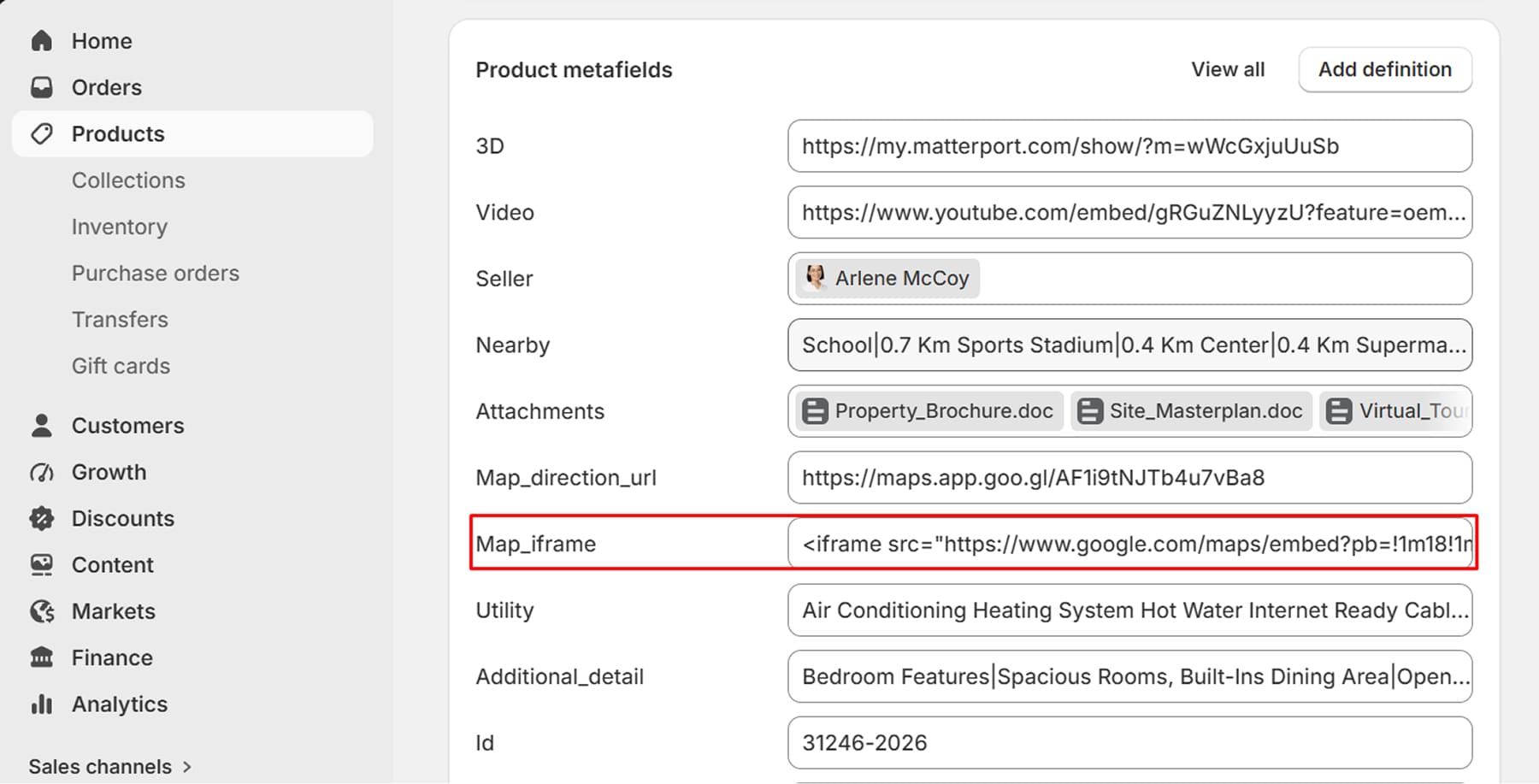Screen dimensions: 1539x784
Task: Click the Id metafield label
Action: click(x=485, y=743)
